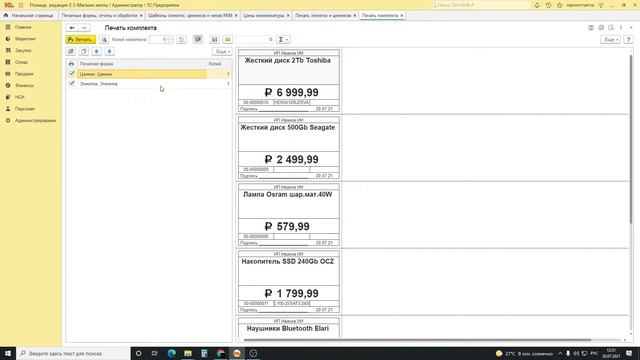This screenshot has height=360, width=640.
Task: Open service settings icon beside Администратор
Action: [601, 5]
